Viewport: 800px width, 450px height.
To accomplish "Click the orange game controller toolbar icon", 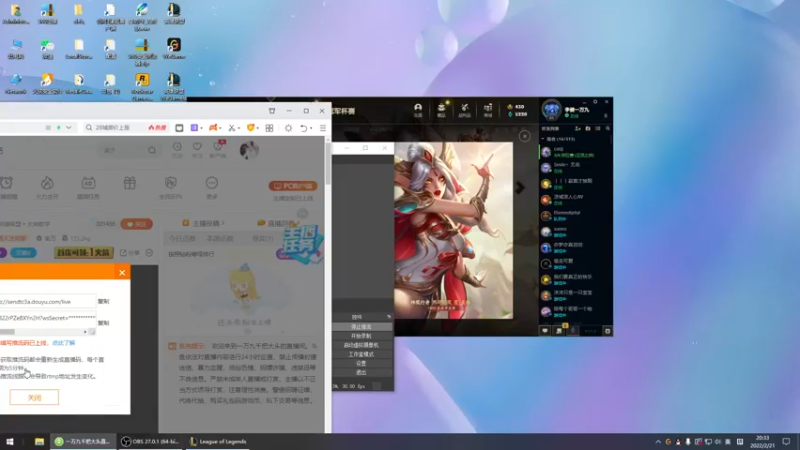I will click(213, 128).
